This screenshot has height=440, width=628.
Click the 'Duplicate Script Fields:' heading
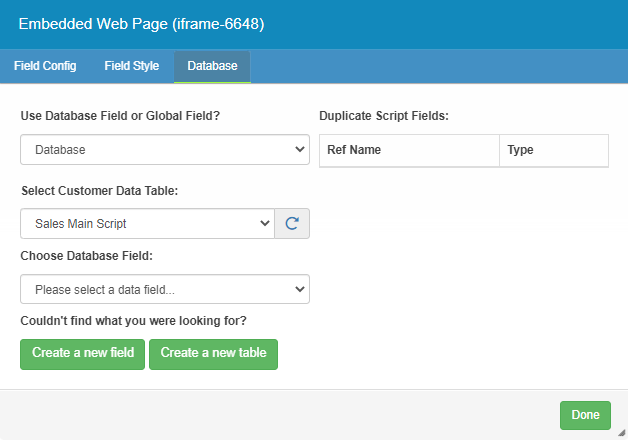pos(383,116)
